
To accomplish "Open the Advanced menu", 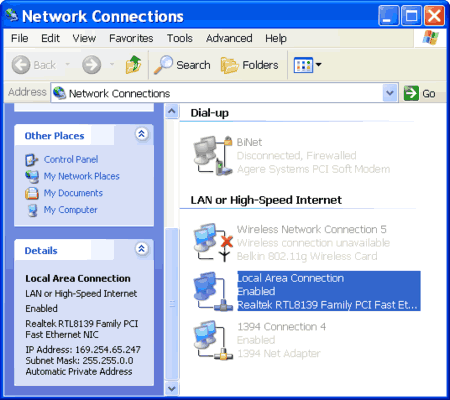I will click(229, 38).
